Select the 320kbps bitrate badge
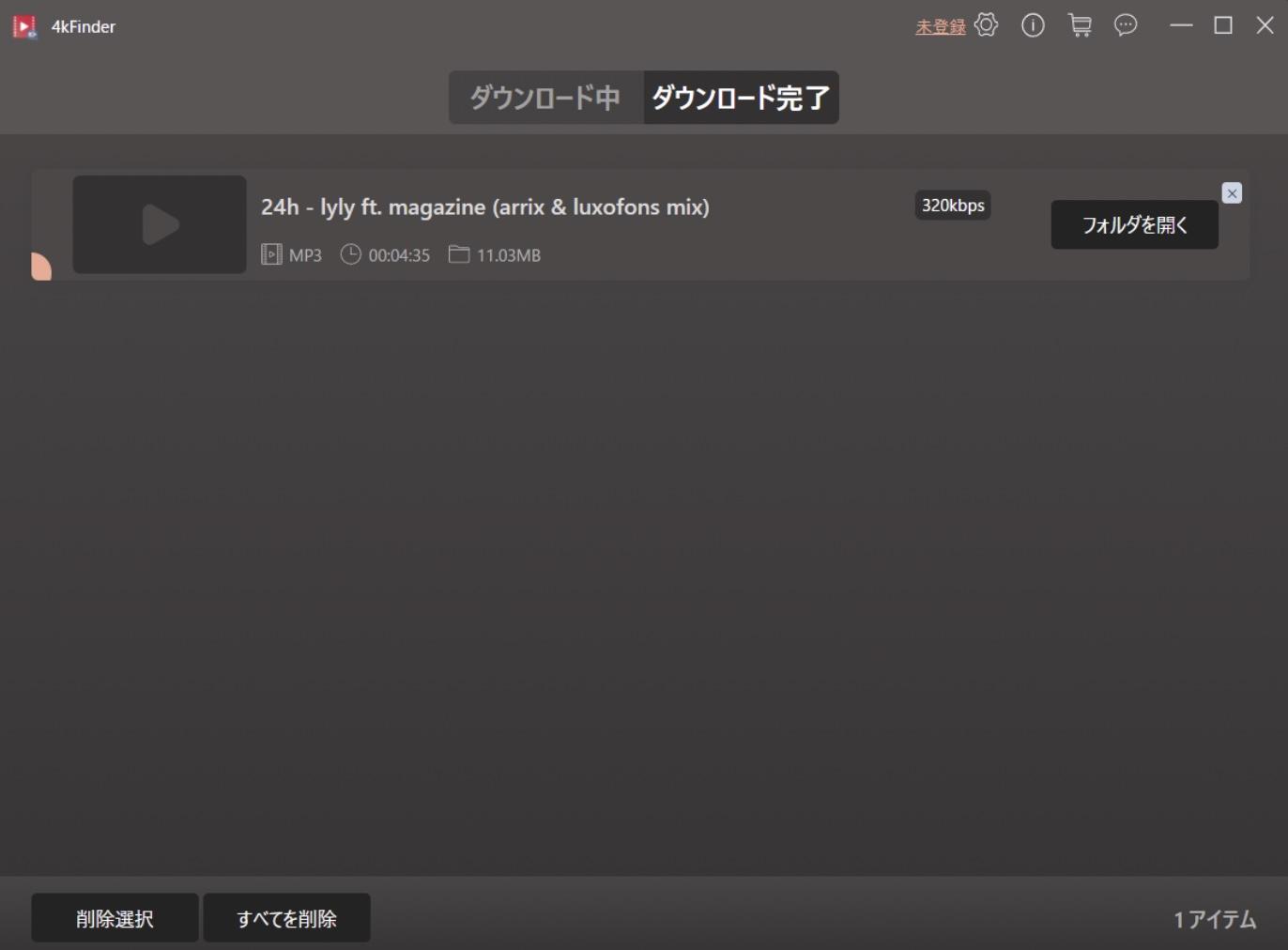 pyautogui.click(x=953, y=206)
